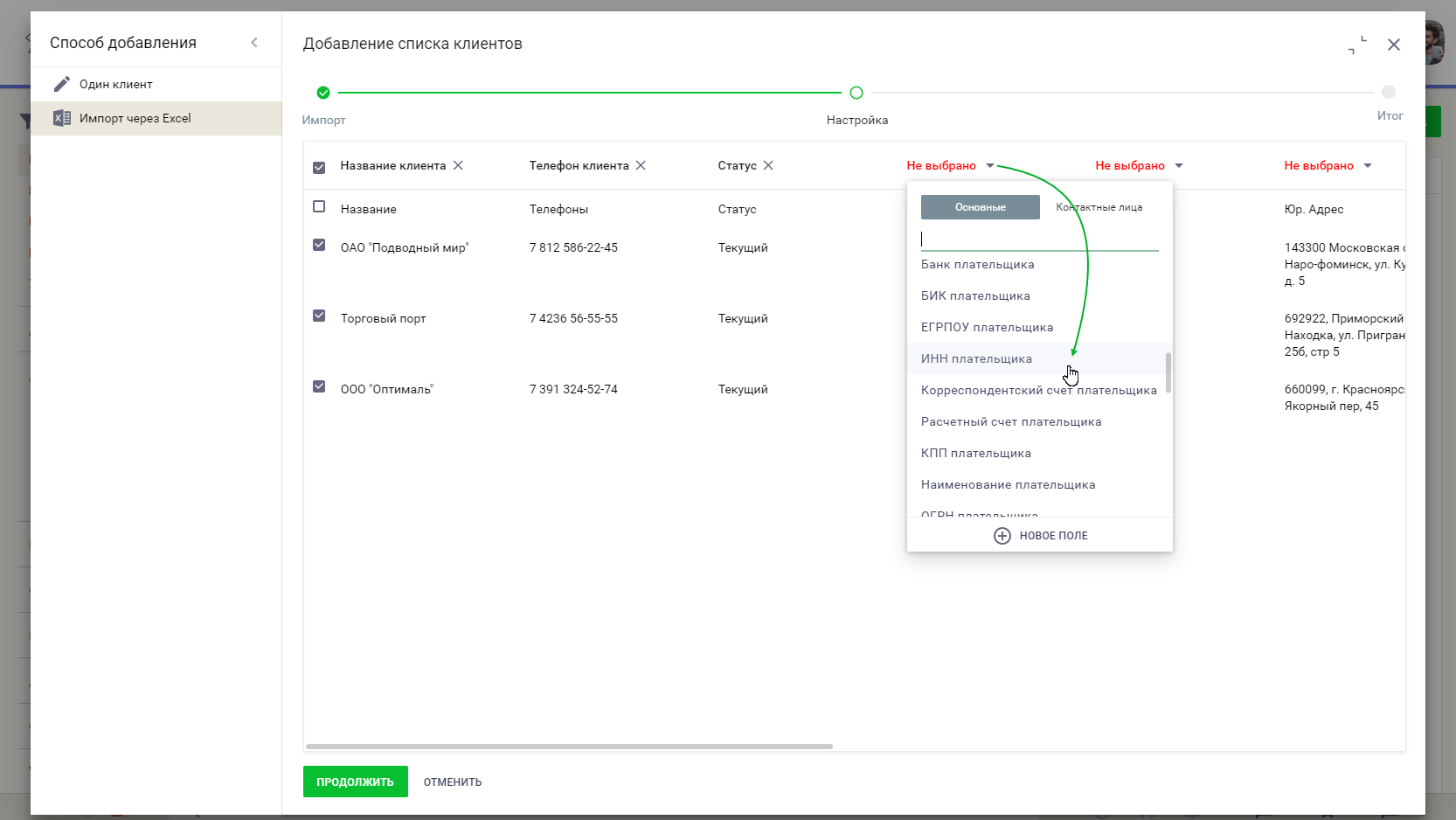The image size is (1456, 820).
Task: Click the pencil icon next to Один клиент
Action: [x=61, y=84]
